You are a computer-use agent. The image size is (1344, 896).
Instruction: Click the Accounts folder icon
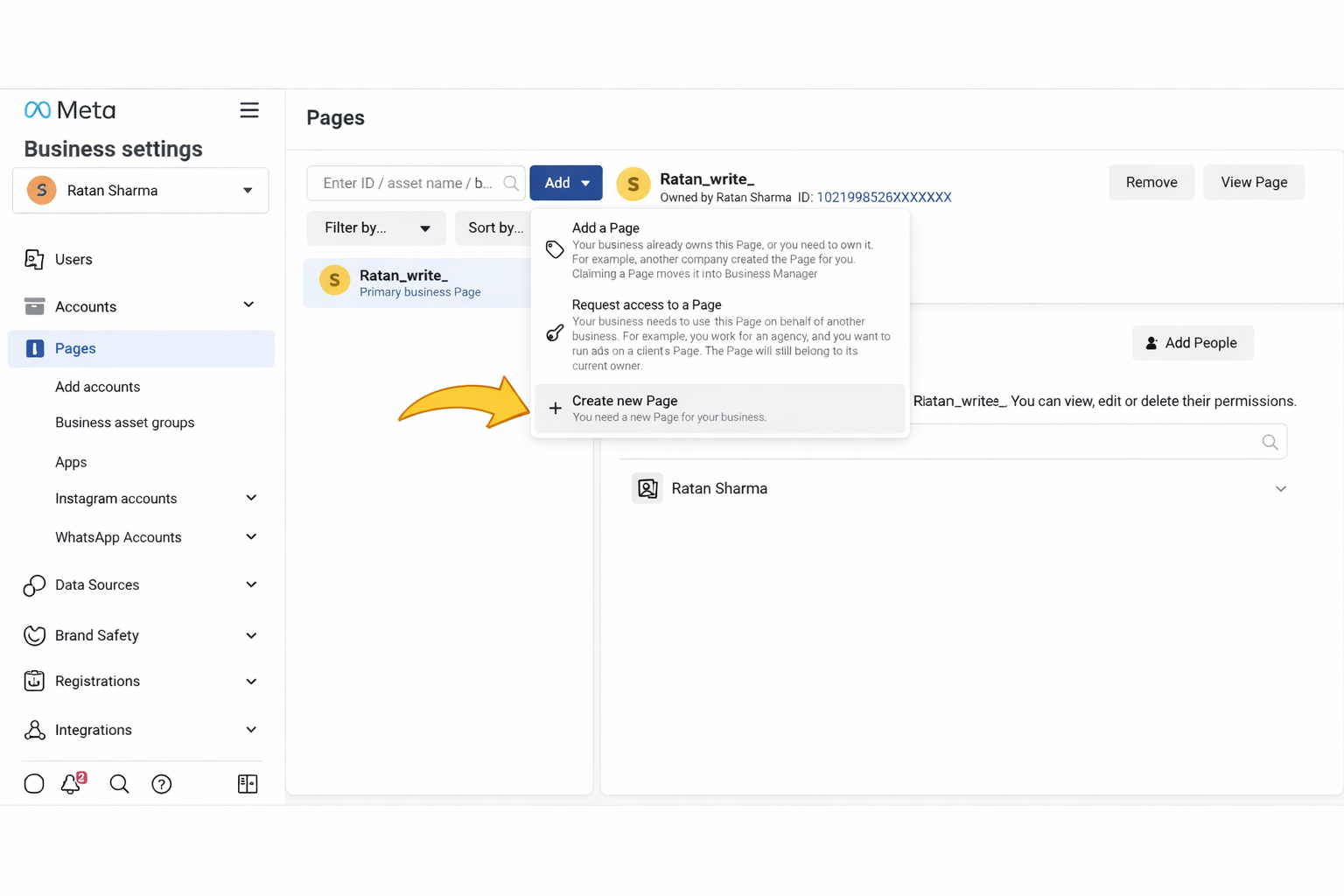point(34,306)
